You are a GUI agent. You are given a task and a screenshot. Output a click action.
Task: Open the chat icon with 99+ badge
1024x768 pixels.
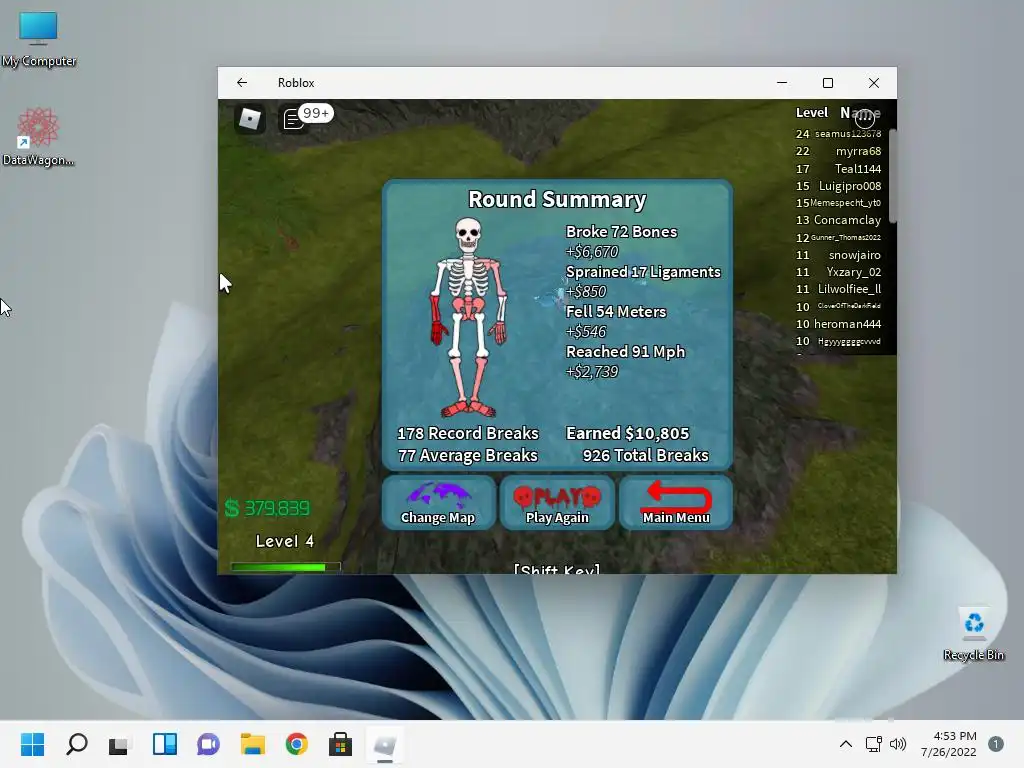coord(308,118)
